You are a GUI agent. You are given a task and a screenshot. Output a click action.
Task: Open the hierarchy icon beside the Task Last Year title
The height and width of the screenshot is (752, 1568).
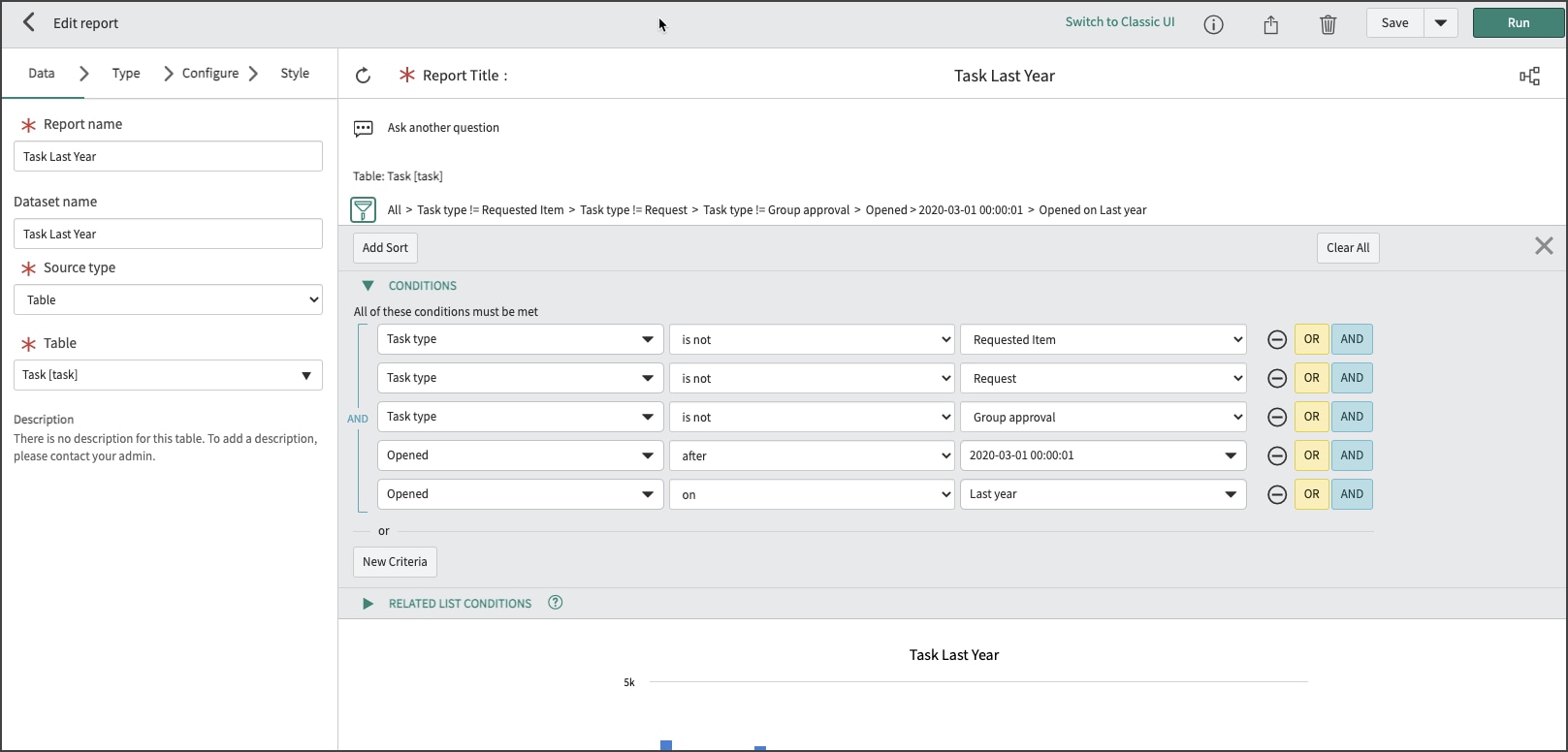tap(1529, 77)
